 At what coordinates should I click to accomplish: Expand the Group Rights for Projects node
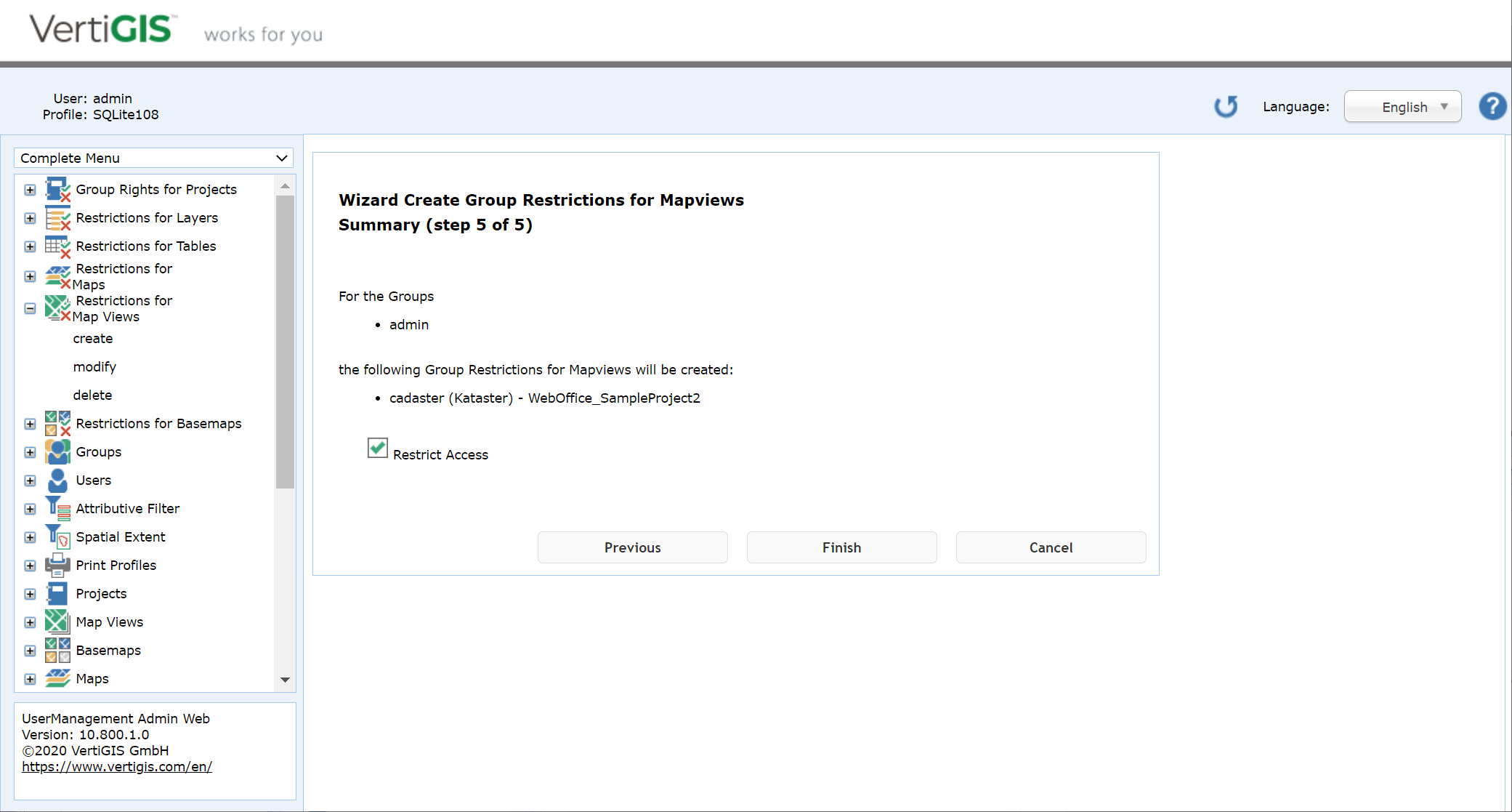(30, 190)
